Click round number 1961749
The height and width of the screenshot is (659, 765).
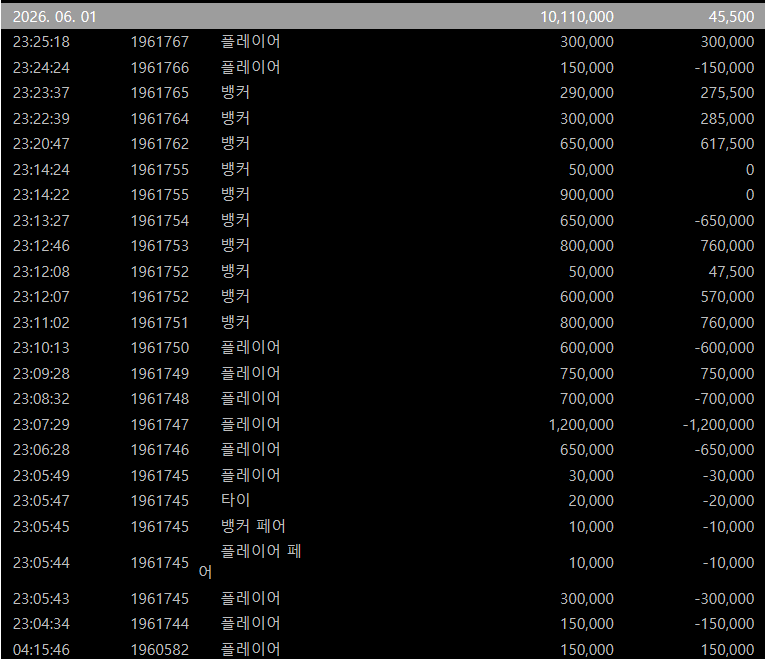coord(160,374)
